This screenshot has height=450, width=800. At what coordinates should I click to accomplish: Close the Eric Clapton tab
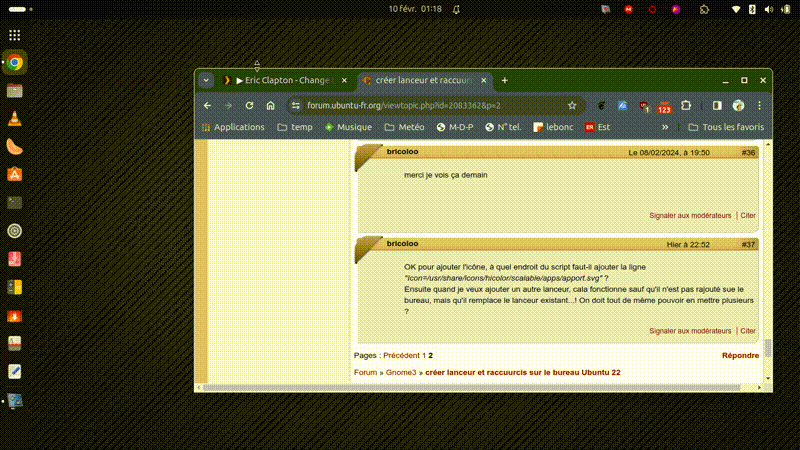pyautogui.click(x=344, y=80)
